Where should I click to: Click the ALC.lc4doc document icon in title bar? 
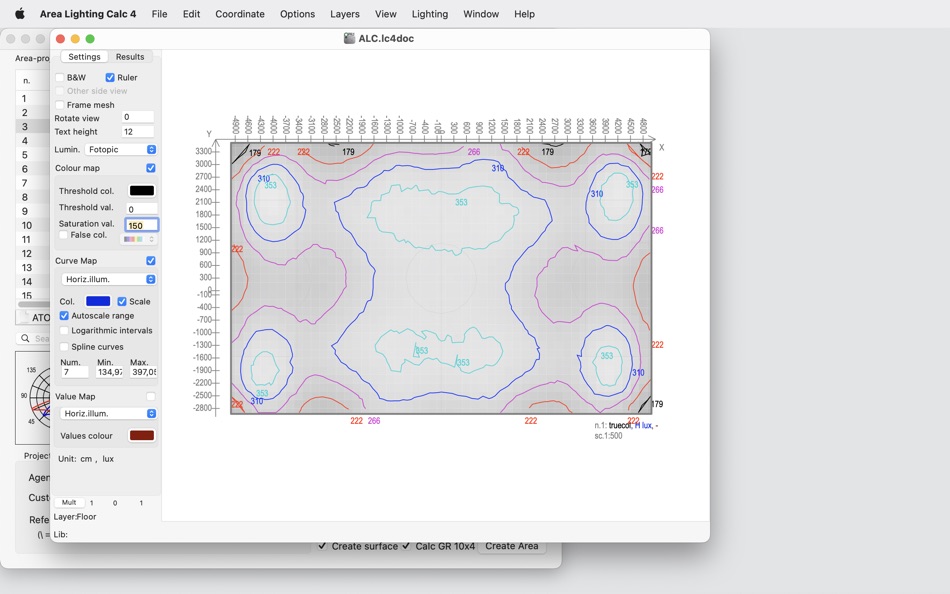point(349,38)
